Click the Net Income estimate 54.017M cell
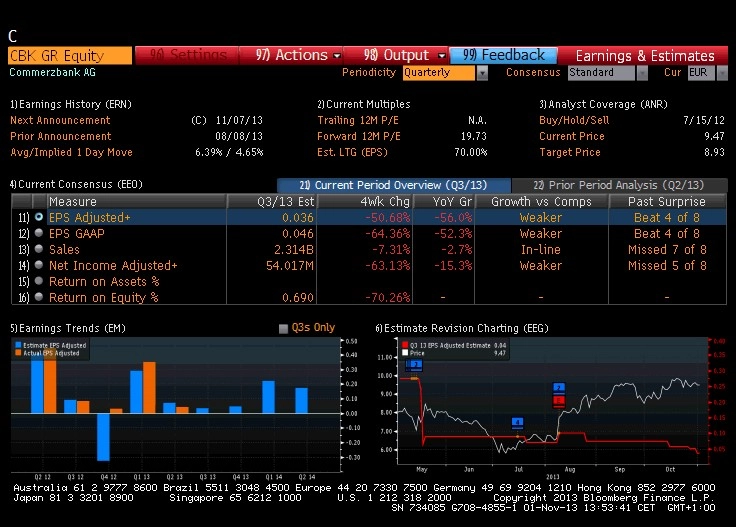The image size is (736, 527). pos(290,265)
